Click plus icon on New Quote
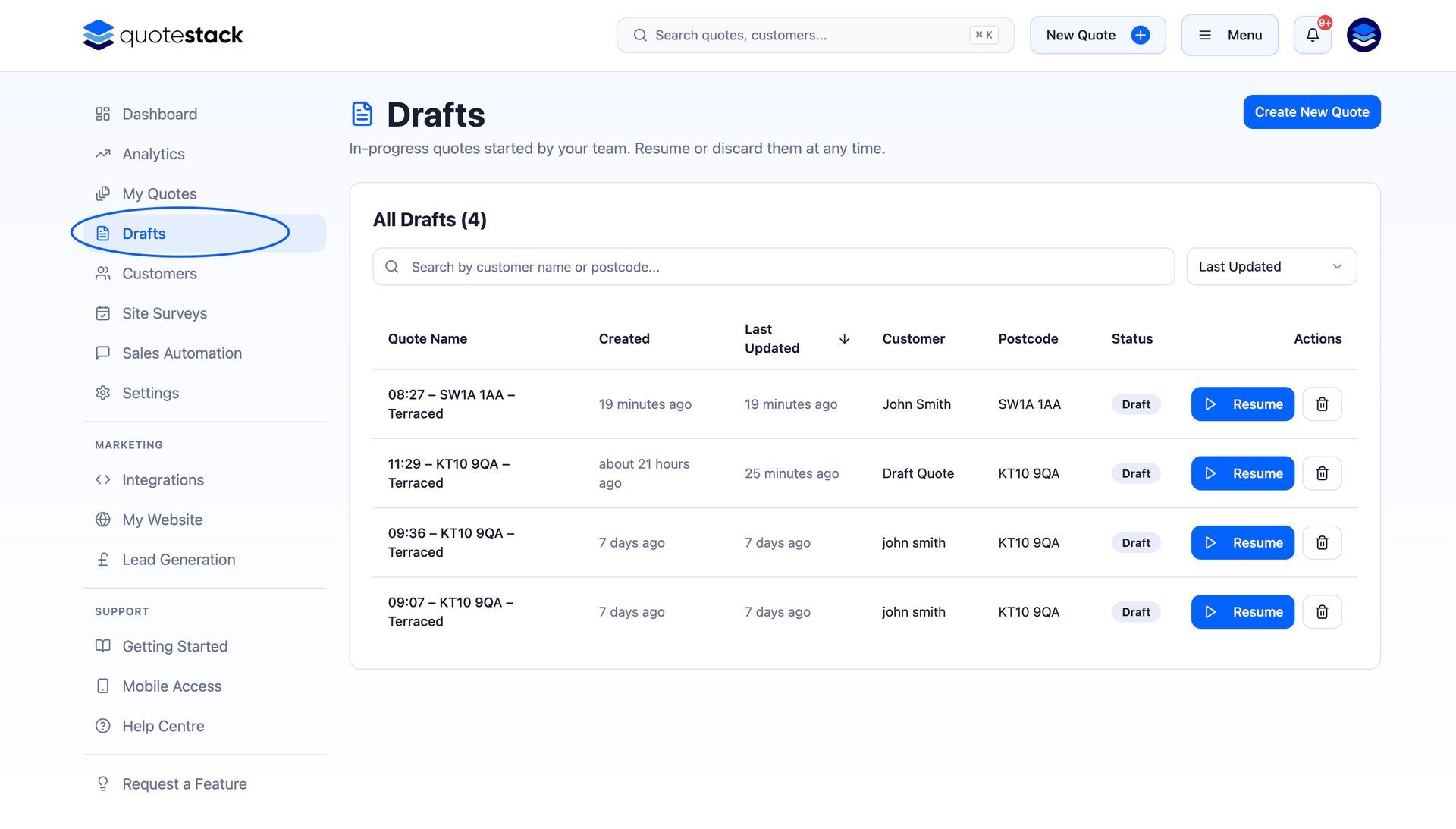 click(x=1140, y=35)
